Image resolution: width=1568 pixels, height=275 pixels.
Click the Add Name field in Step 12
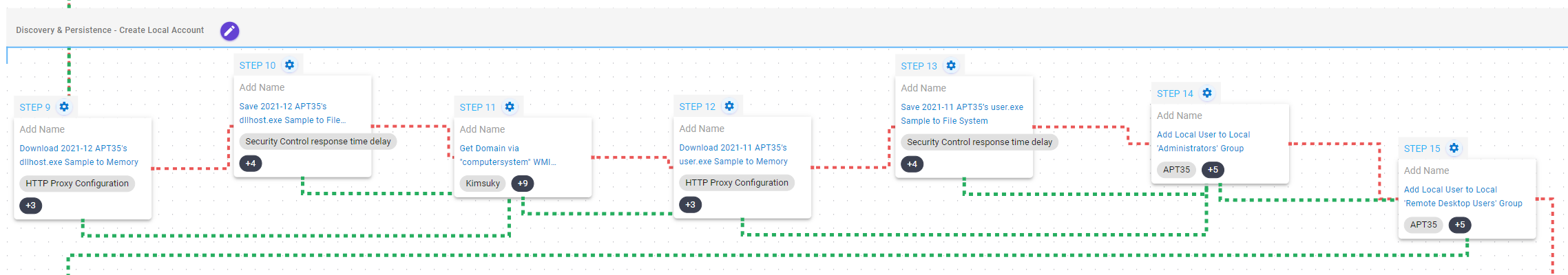pos(702,129)
